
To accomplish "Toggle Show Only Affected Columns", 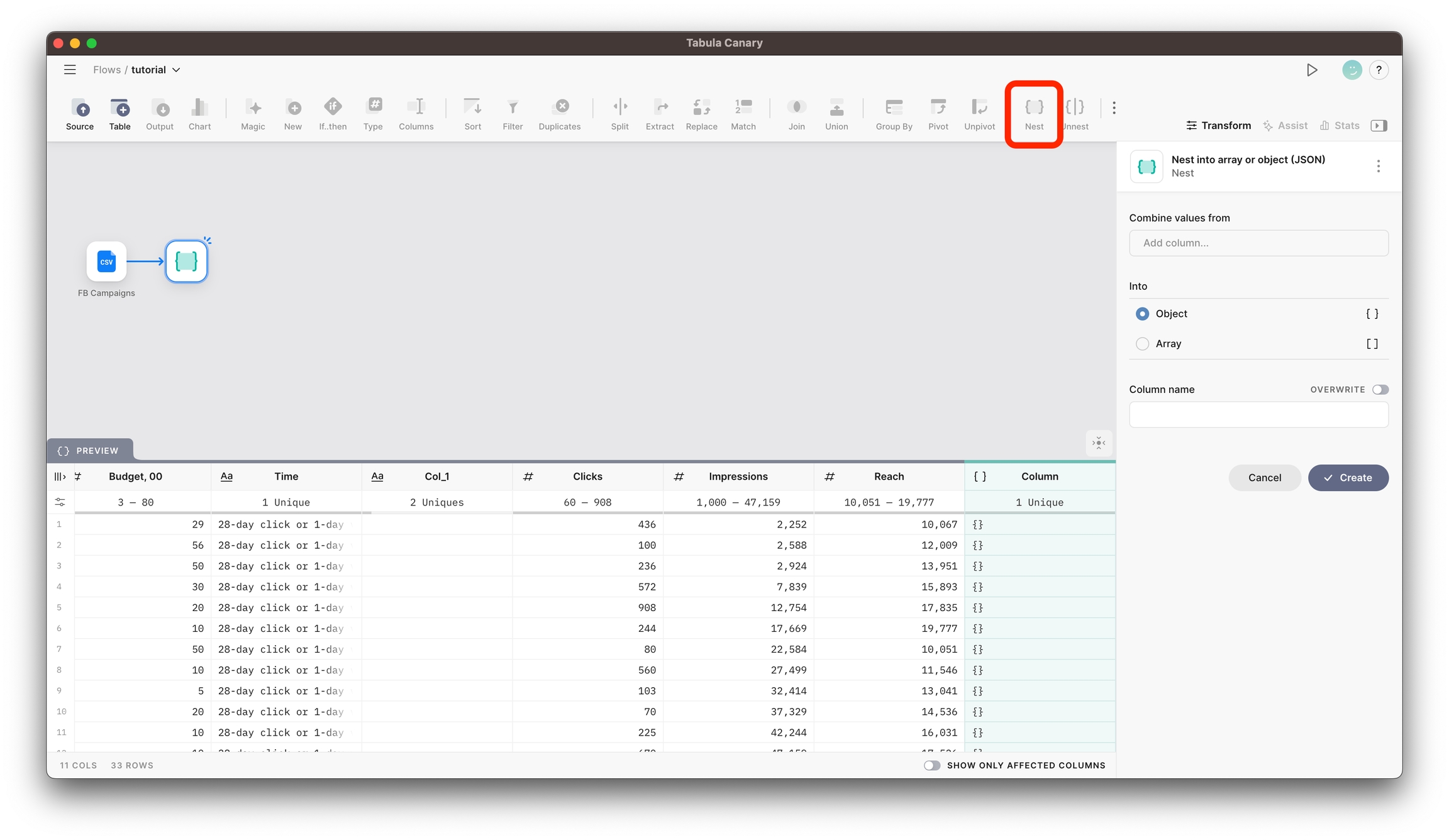I will click(x=932, y=765).
